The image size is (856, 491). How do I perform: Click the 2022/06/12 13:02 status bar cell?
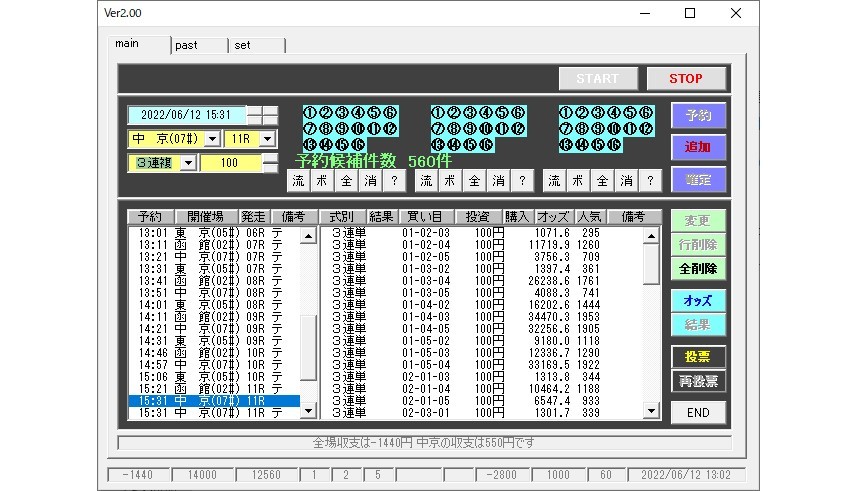(686, 475)
